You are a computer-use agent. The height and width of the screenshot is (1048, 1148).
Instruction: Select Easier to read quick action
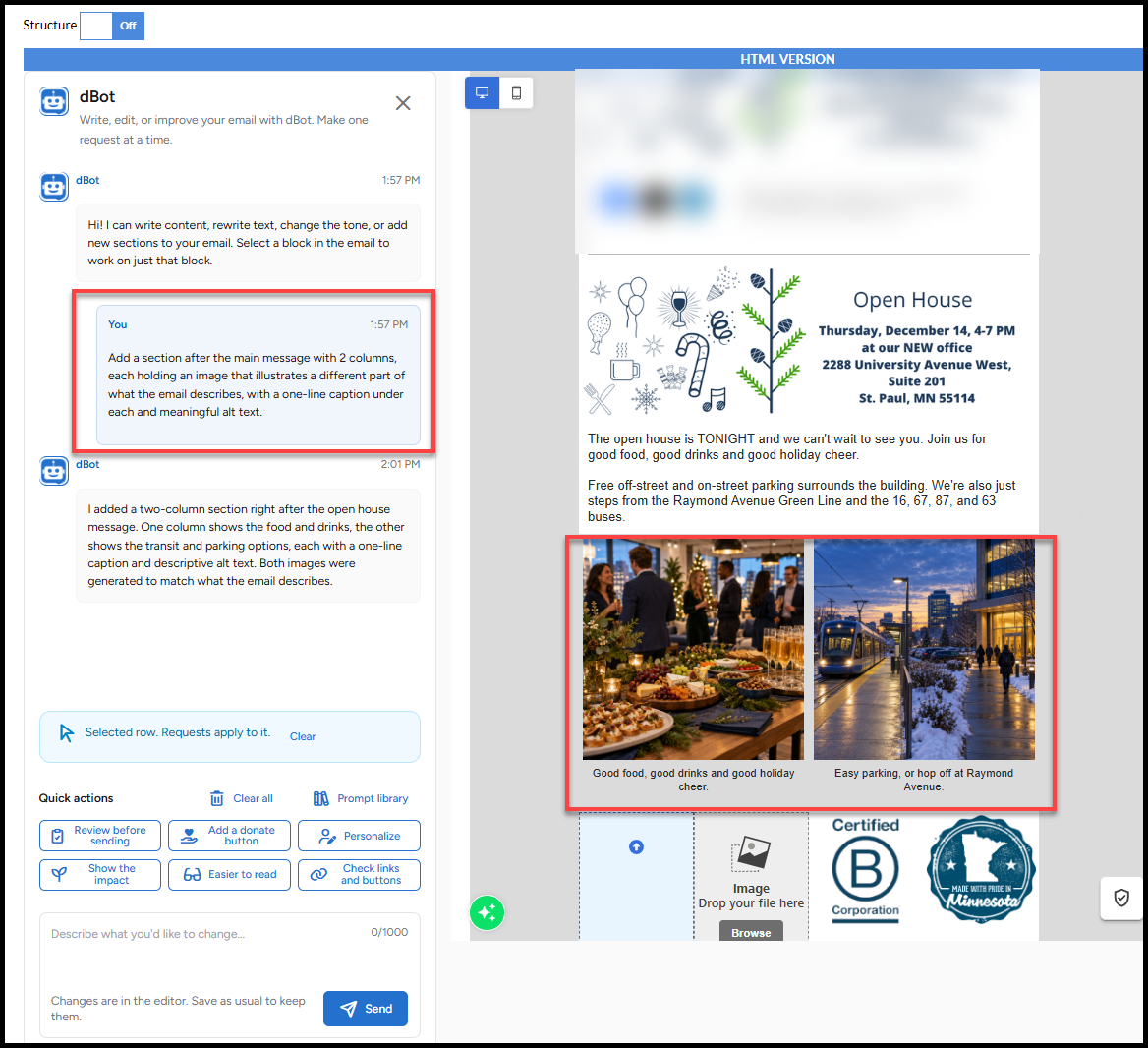click(229, 874)
